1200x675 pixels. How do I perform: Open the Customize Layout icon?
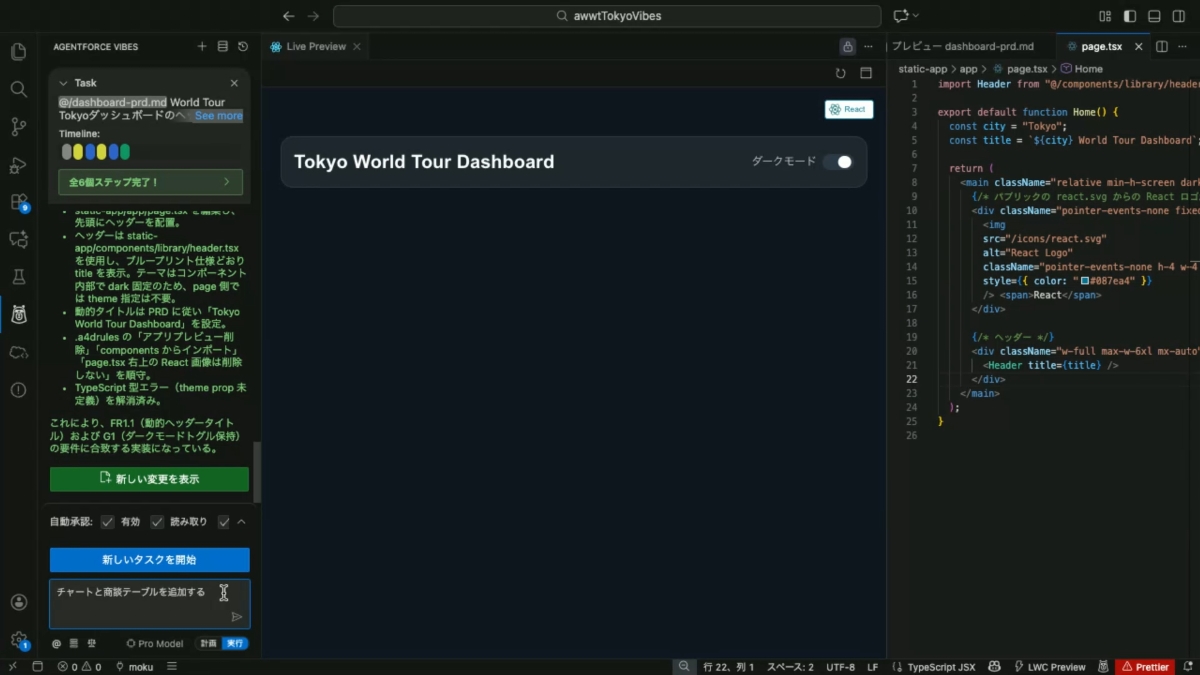(x=1105, y=16)
